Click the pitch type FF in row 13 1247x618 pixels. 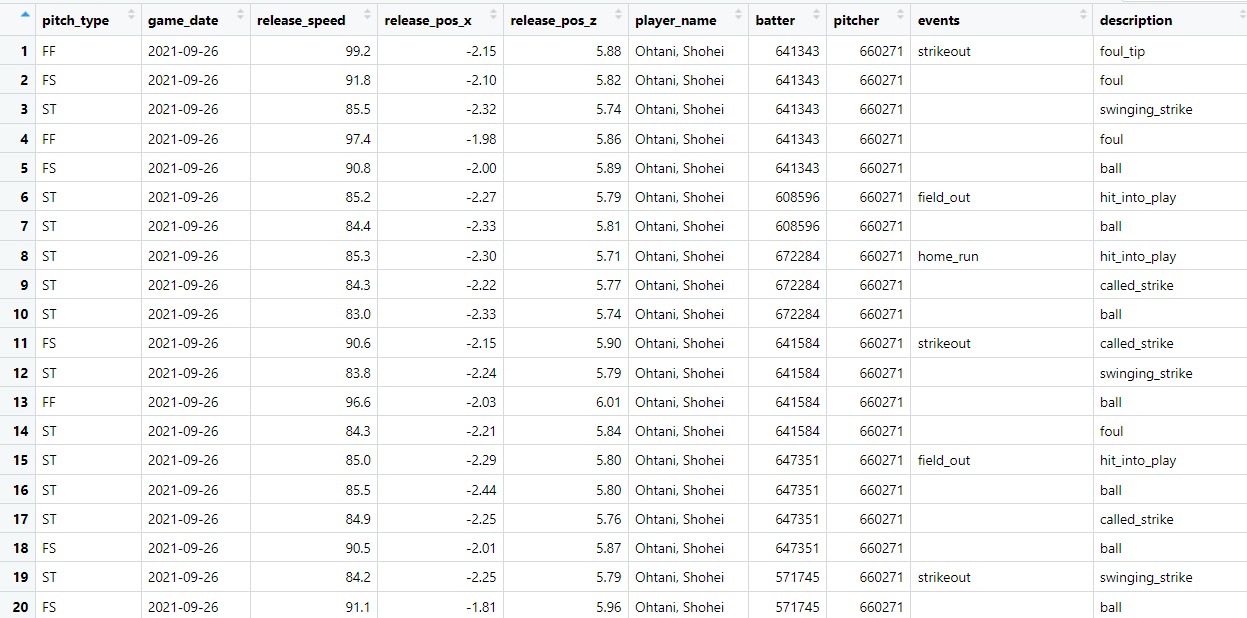point(49,402)
